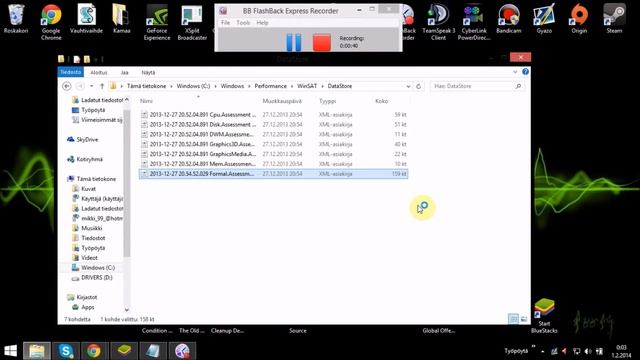The width and height of the screenshot is (640, 360).
Task: Switch to the Jaa ribbon tab
Action: [124, 72]
